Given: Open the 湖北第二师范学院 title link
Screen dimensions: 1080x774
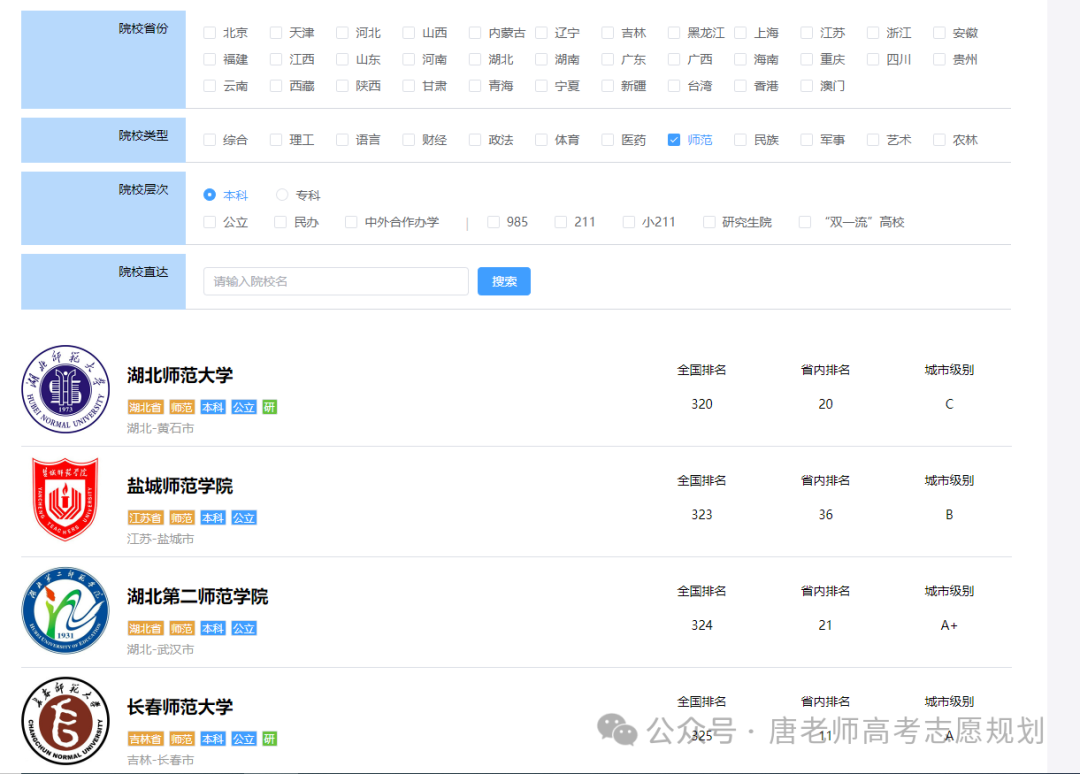Looking at the screenshot, I should pos(198,596).
